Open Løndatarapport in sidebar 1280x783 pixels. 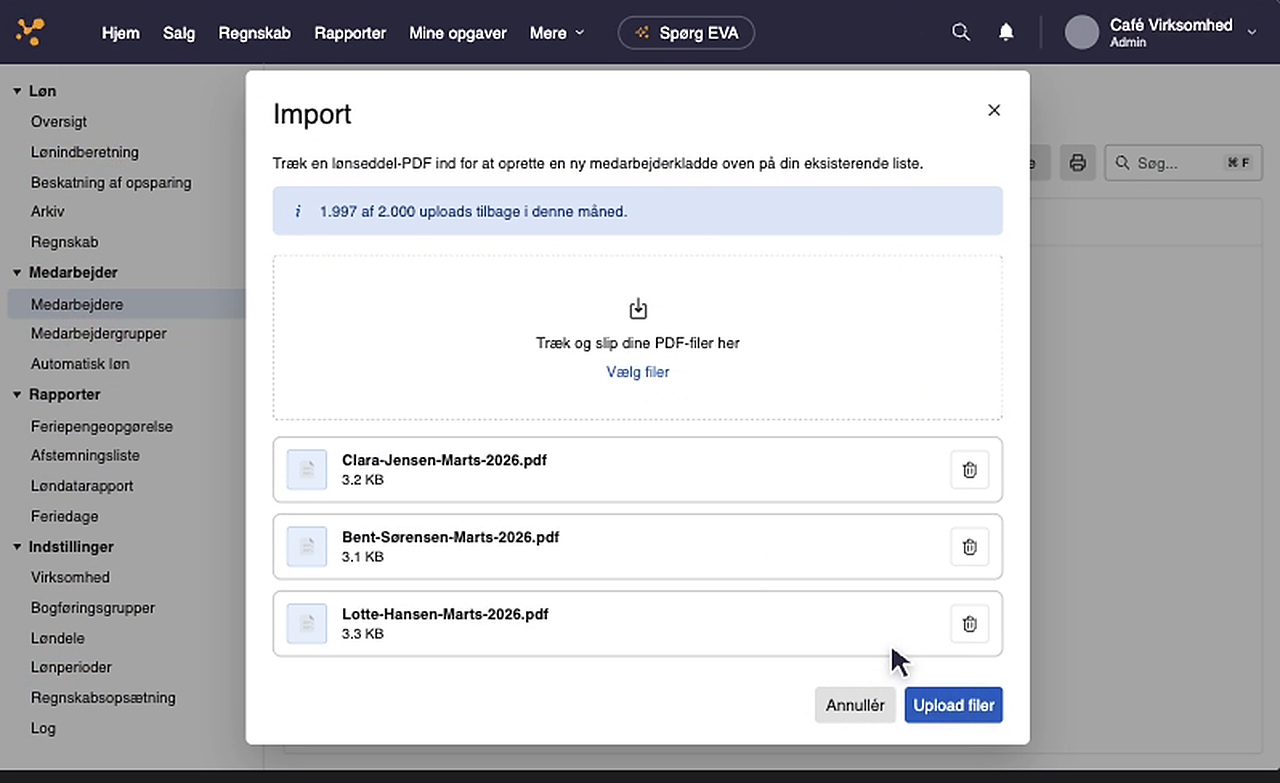[82, 486]
